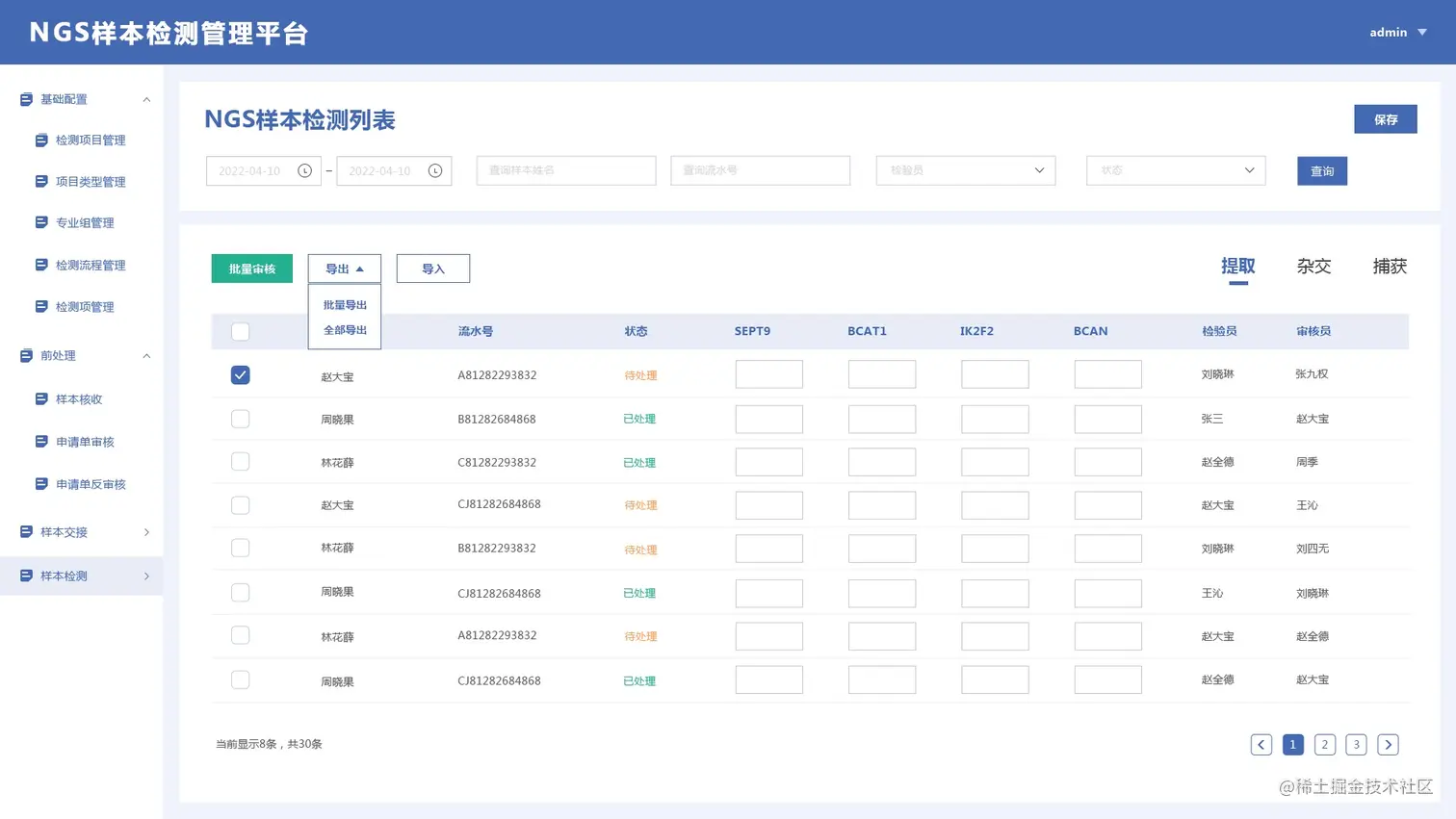
Task: Open the admin user menu arrow
Action: (1422, 32)
